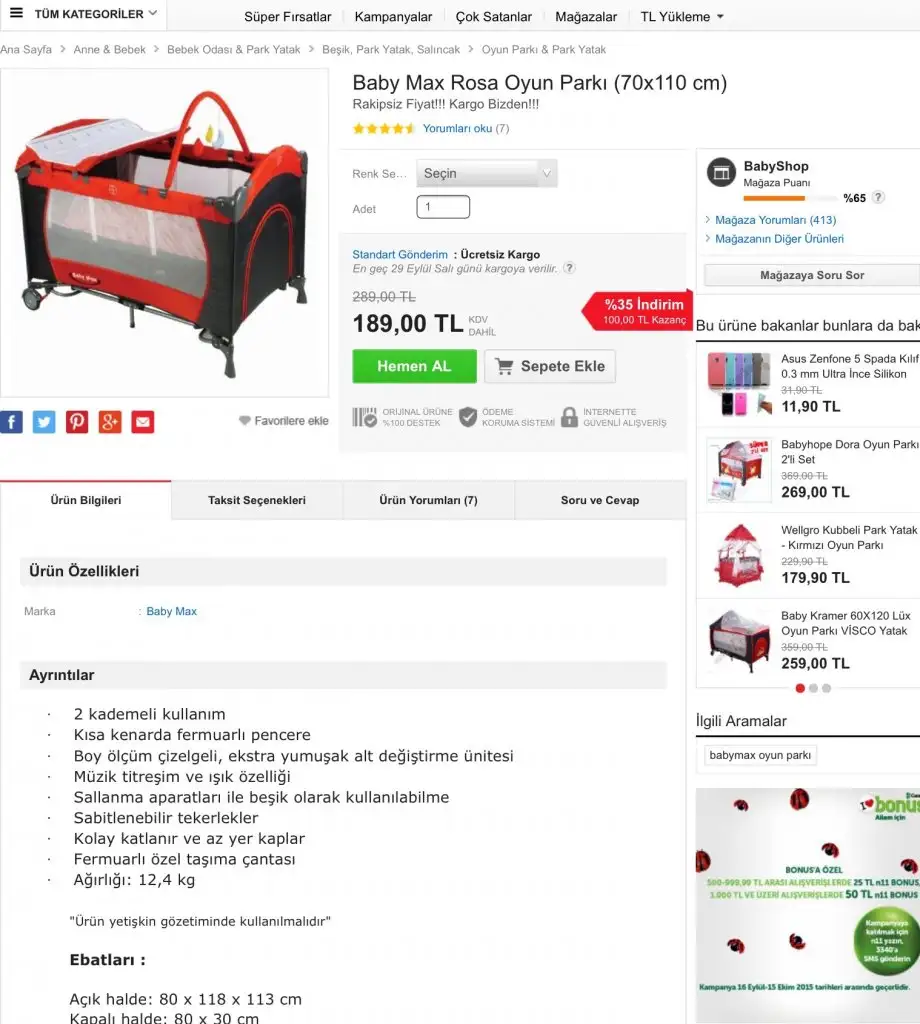Open the Soru ve Cevap tab
This screenshot has width=920, height=1024.
click(x=600, y=500)
